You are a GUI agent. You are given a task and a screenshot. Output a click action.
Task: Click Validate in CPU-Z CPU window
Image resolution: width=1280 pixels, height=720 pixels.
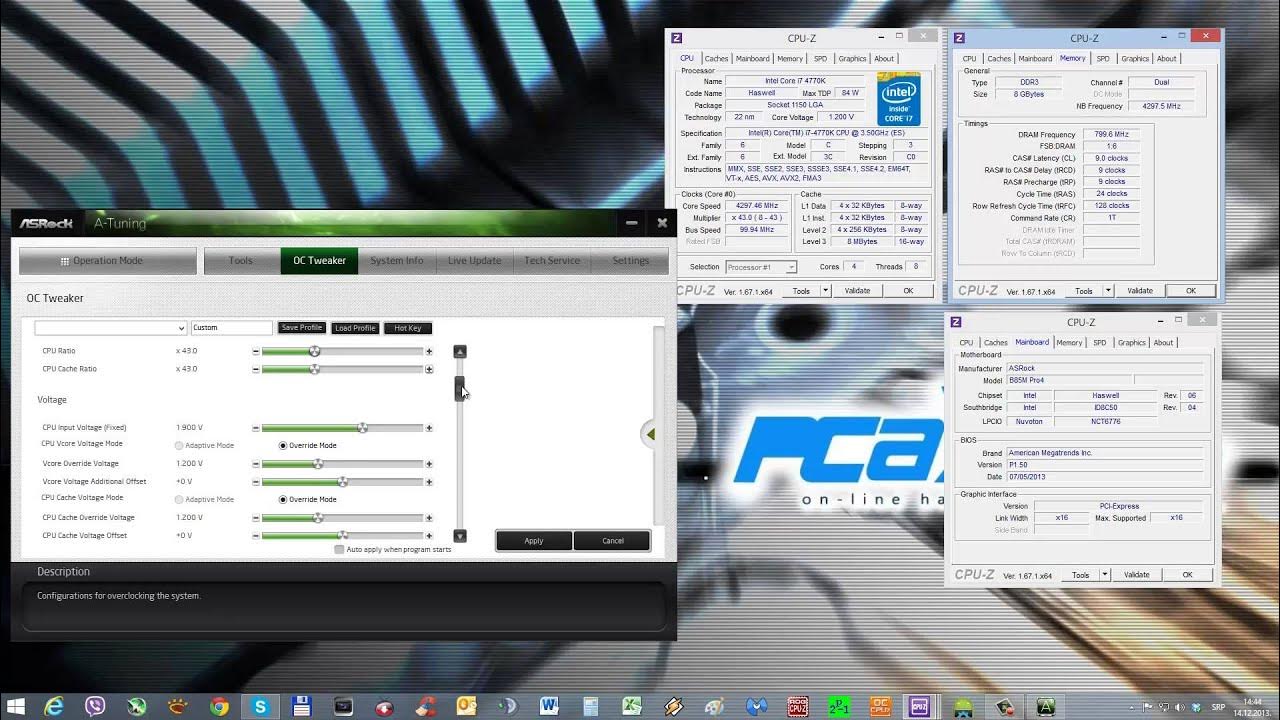[858, 291]
